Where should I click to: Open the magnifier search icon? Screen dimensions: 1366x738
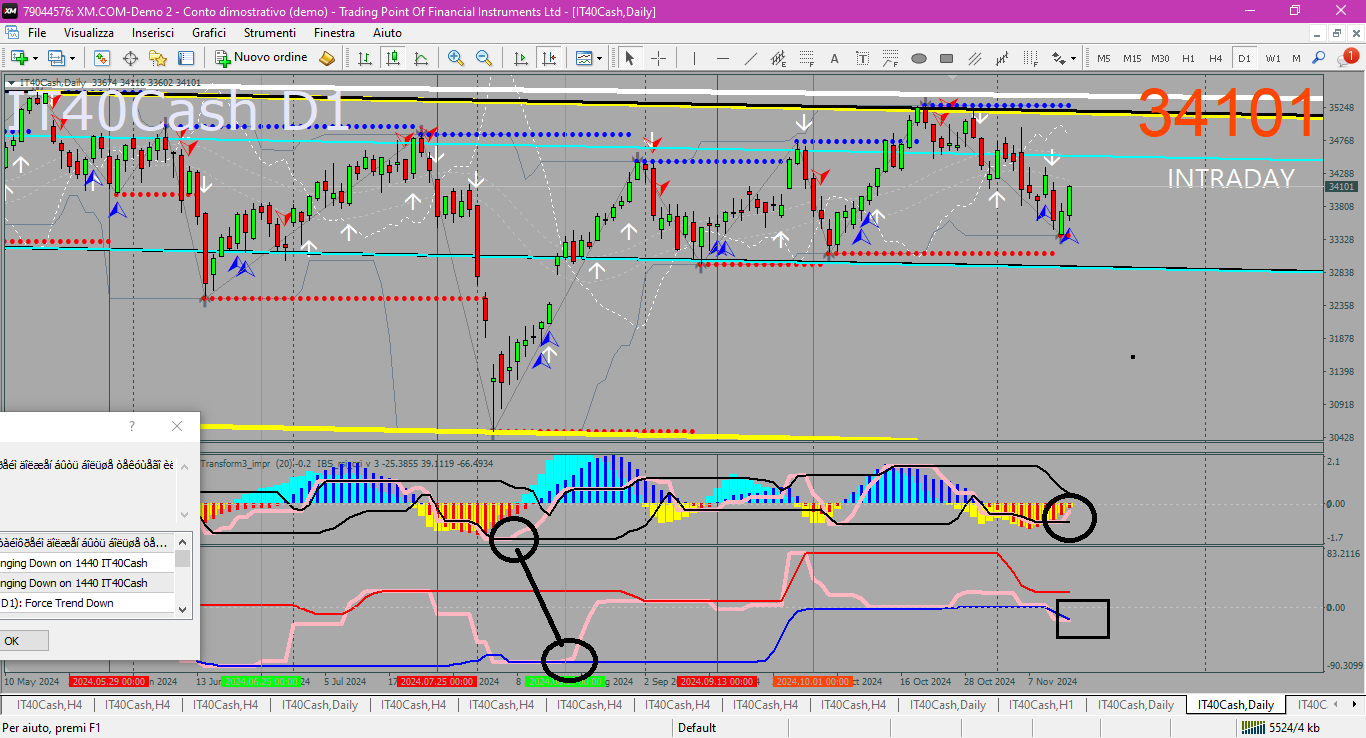tap(1319, 58)
